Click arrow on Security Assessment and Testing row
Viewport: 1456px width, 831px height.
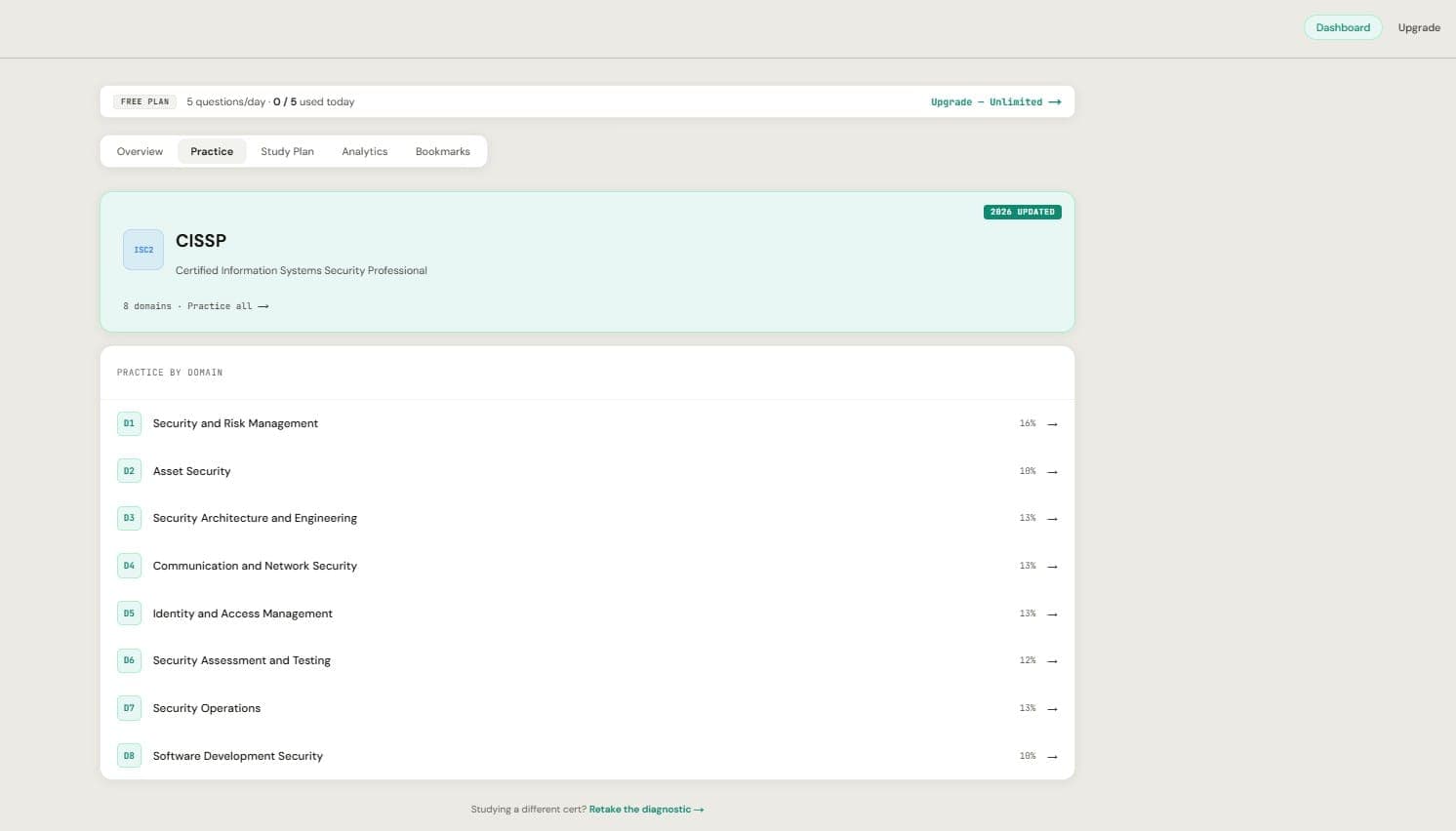[1052, 661]
